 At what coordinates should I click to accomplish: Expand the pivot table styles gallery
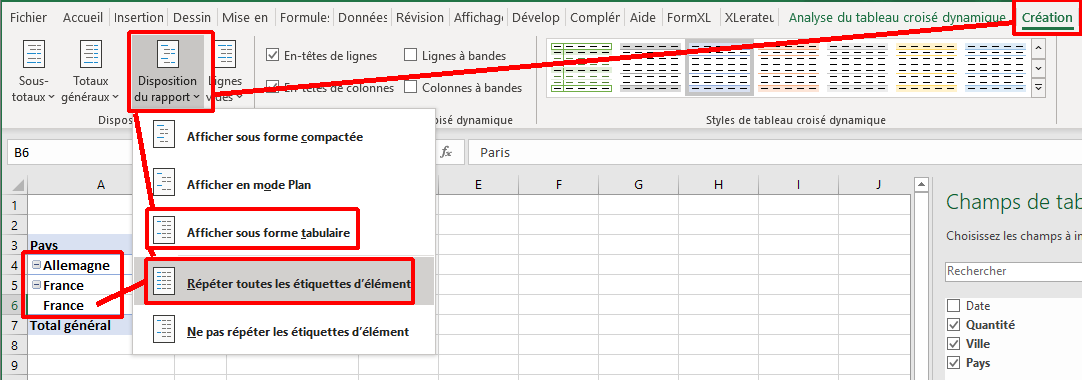pos(1039,88)
